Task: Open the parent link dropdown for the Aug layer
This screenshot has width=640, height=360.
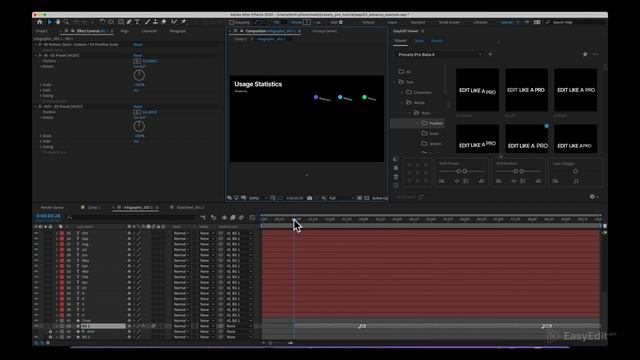Action: pyautogui.click(x=239, y=244)
